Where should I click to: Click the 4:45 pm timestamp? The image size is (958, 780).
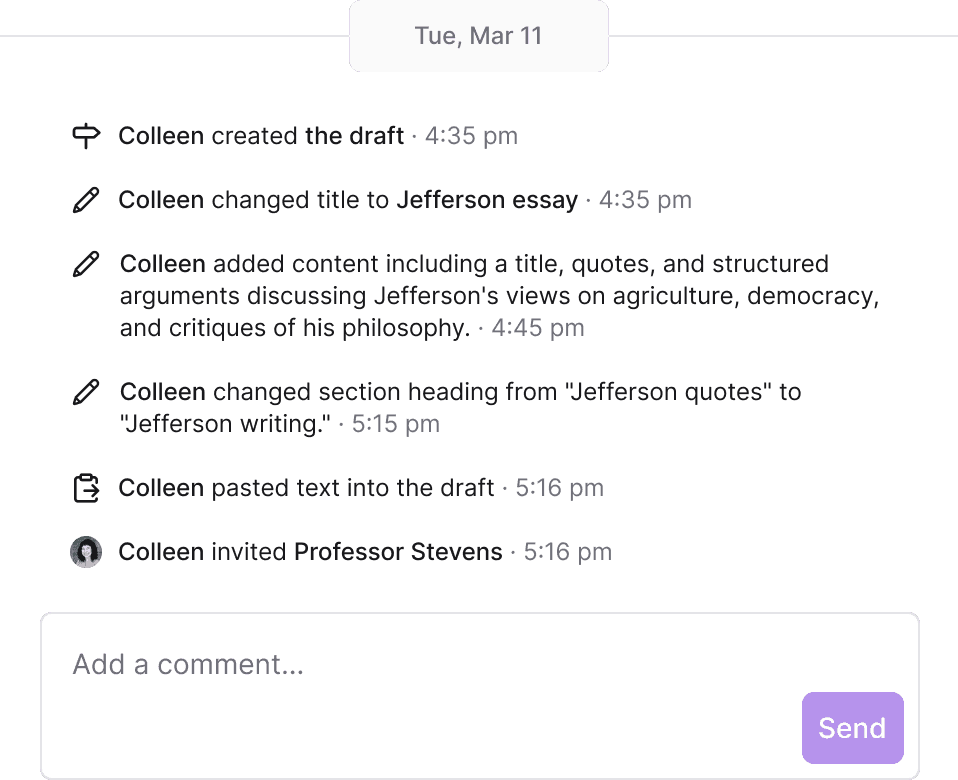538,327
